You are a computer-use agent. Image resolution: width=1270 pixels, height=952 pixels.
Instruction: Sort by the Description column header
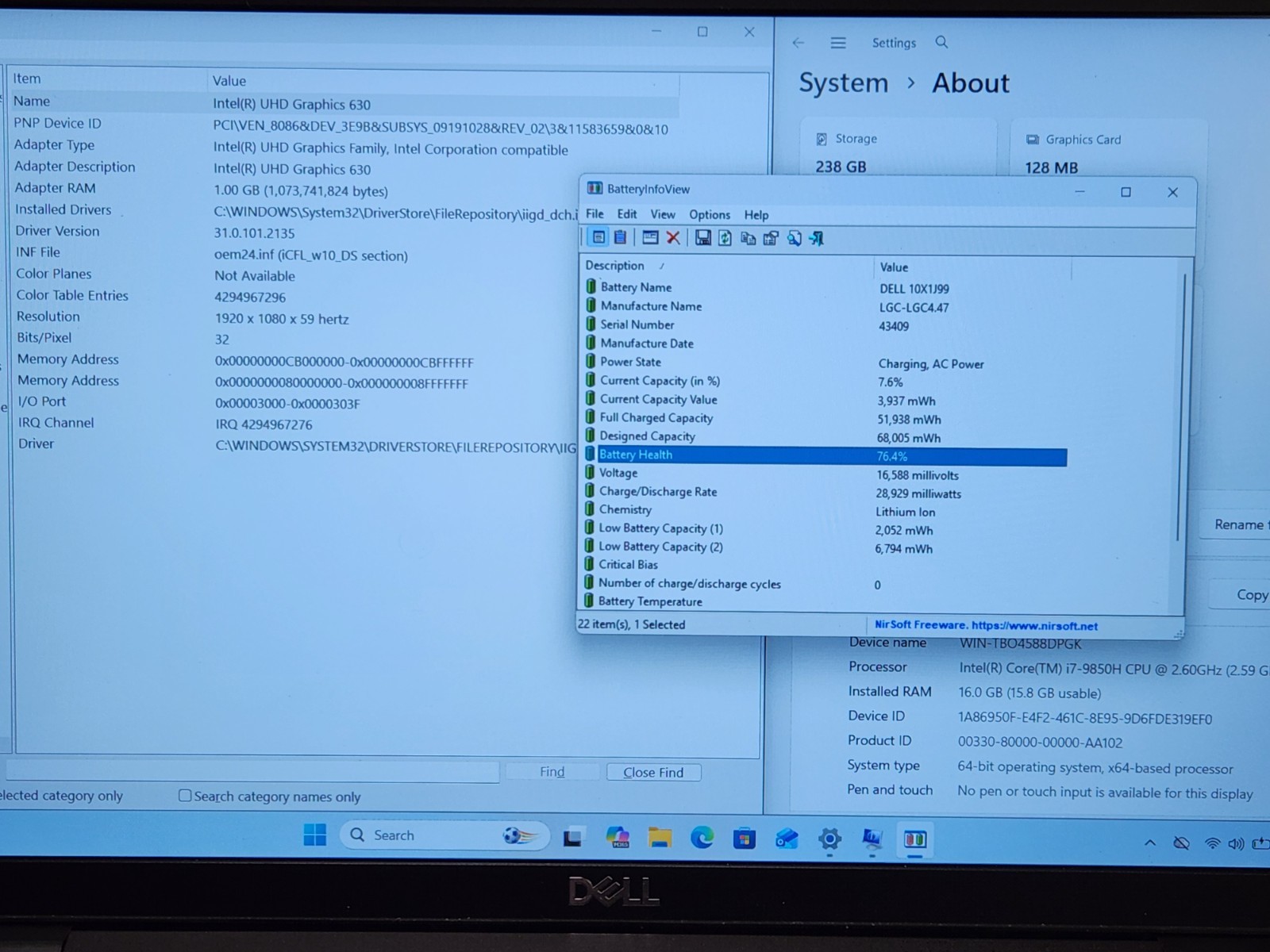(615, 265)
